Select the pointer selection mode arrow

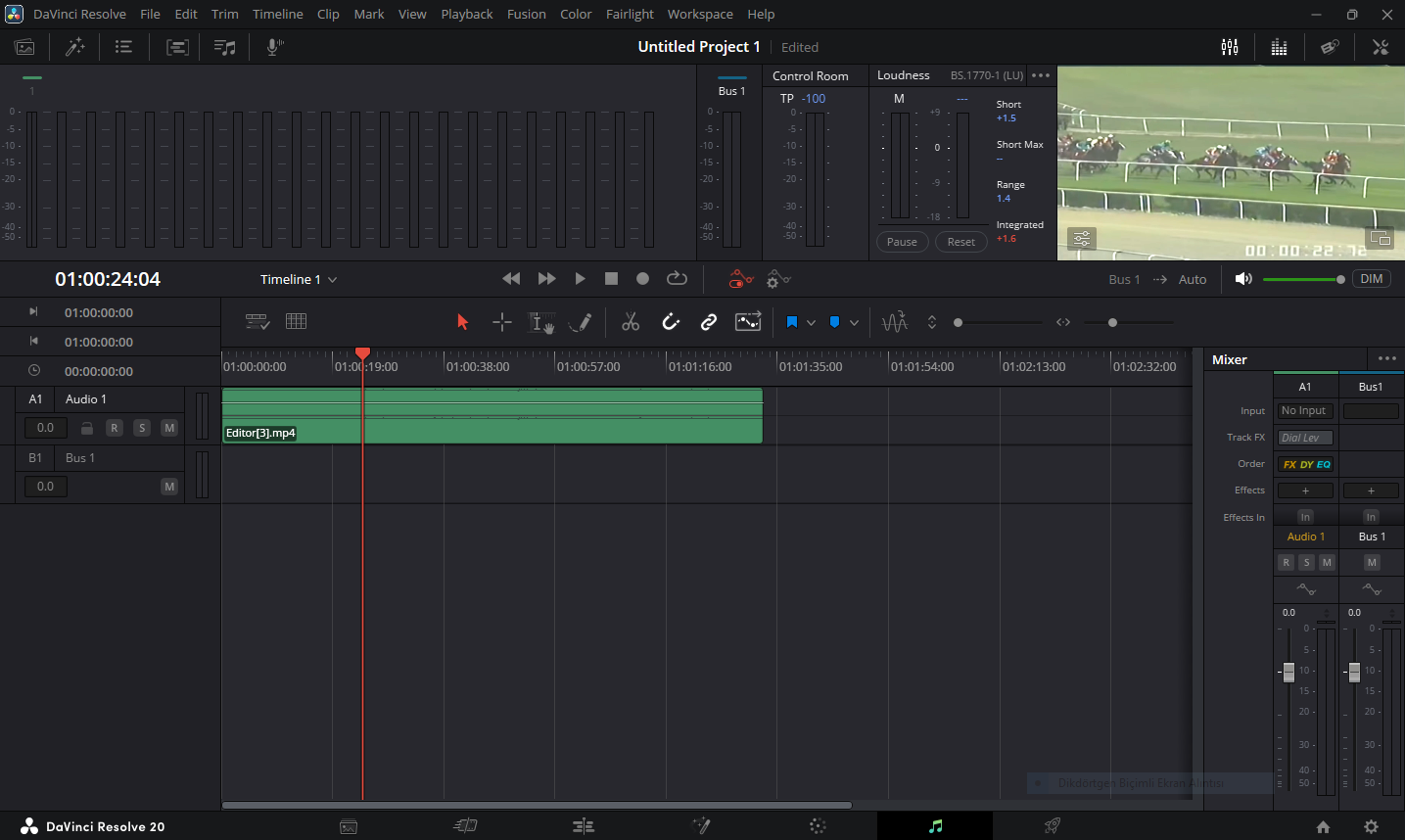[463, 322]
